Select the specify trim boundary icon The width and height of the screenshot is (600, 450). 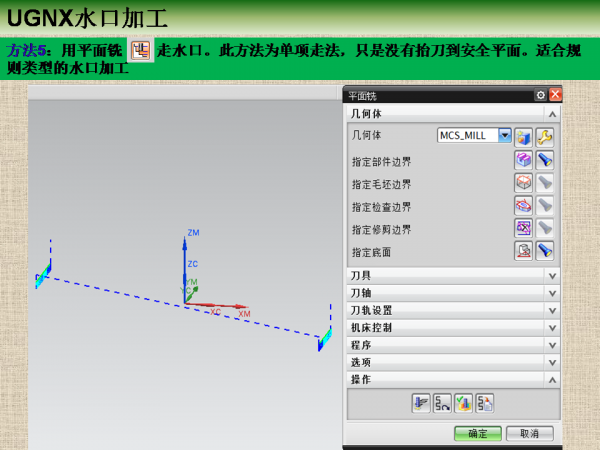point(523,228)
